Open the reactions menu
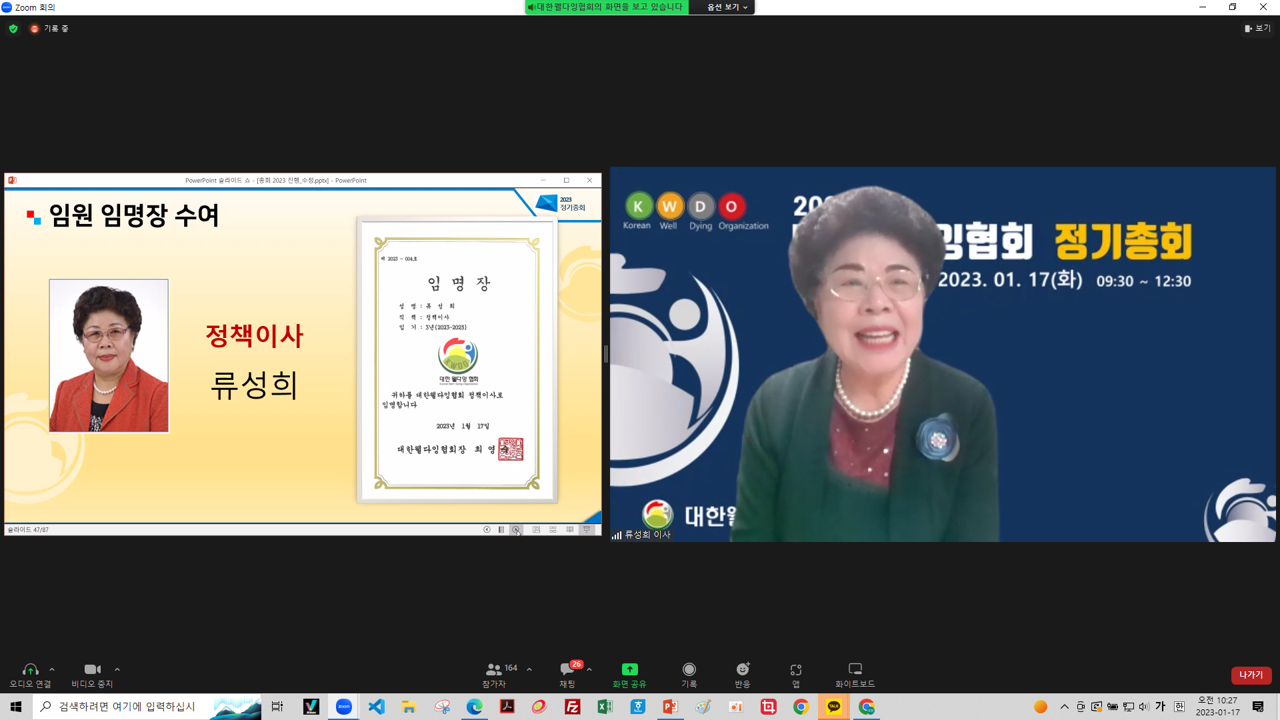 [742, 670]
